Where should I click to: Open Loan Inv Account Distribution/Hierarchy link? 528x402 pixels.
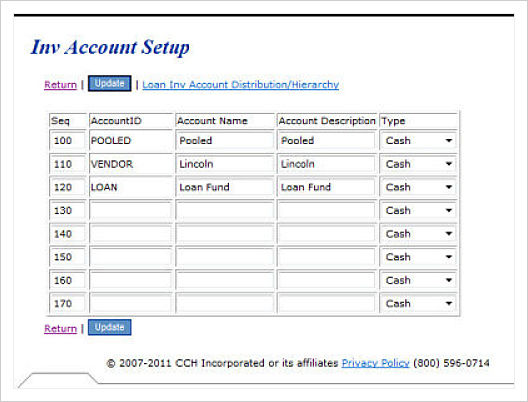[x=240, y=85]
